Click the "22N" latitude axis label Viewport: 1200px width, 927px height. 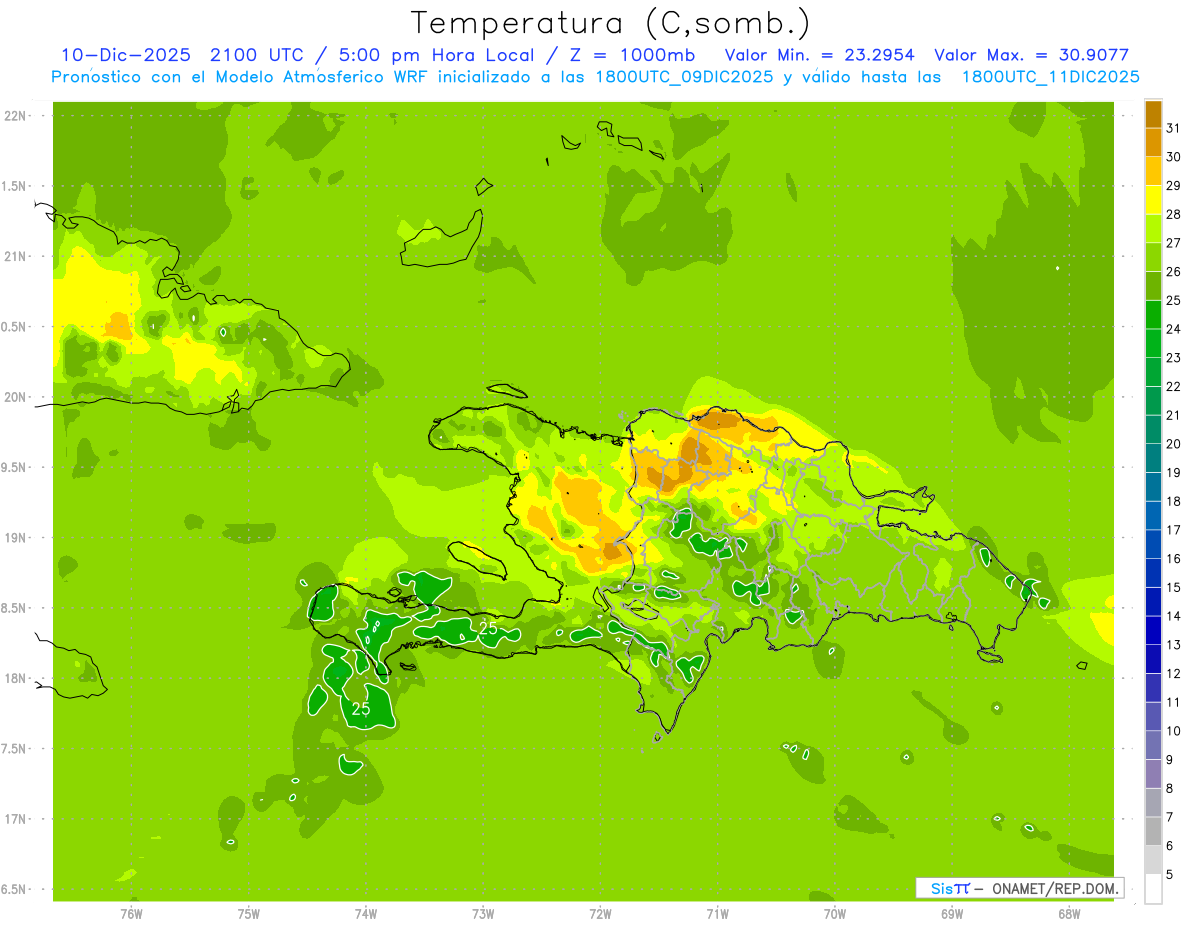pos(15,116)
